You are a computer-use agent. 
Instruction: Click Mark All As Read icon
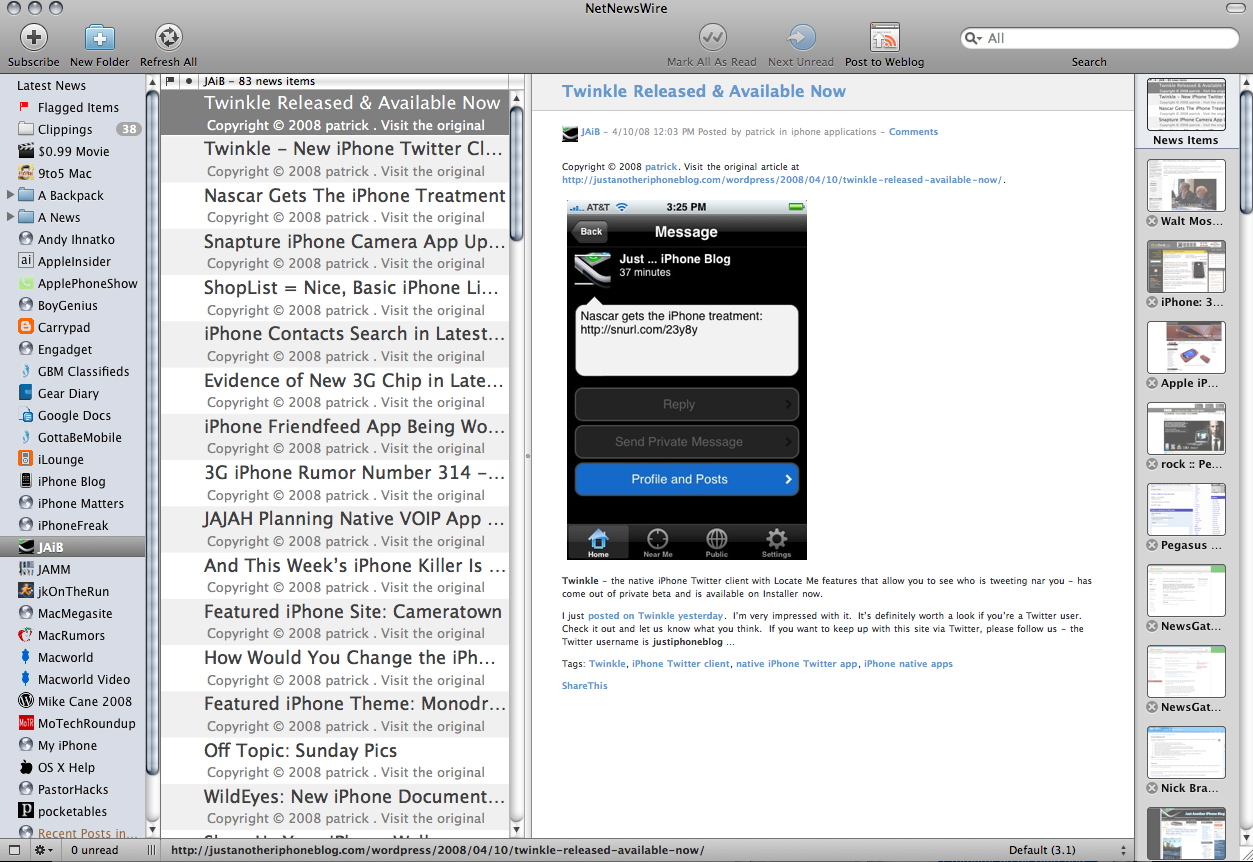[x=712, y=38]
